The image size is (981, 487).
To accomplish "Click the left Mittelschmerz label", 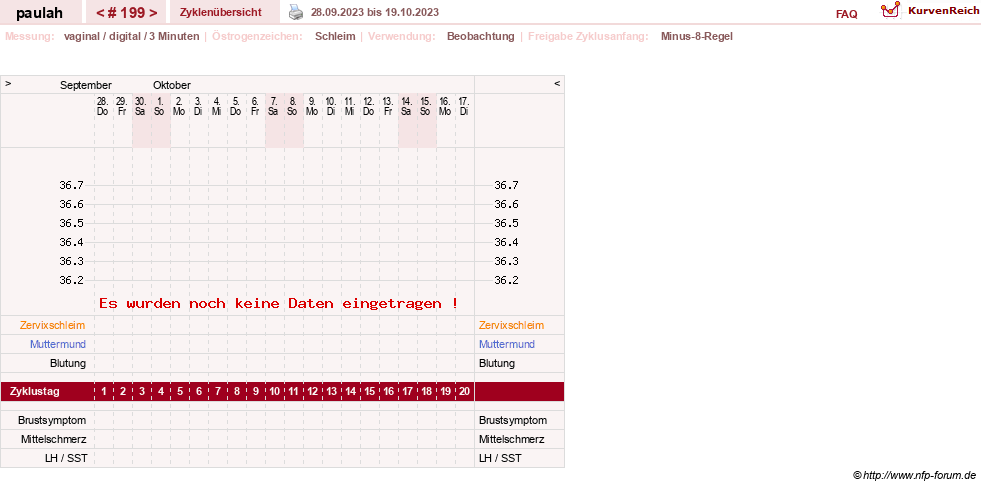I will (53, 439).
